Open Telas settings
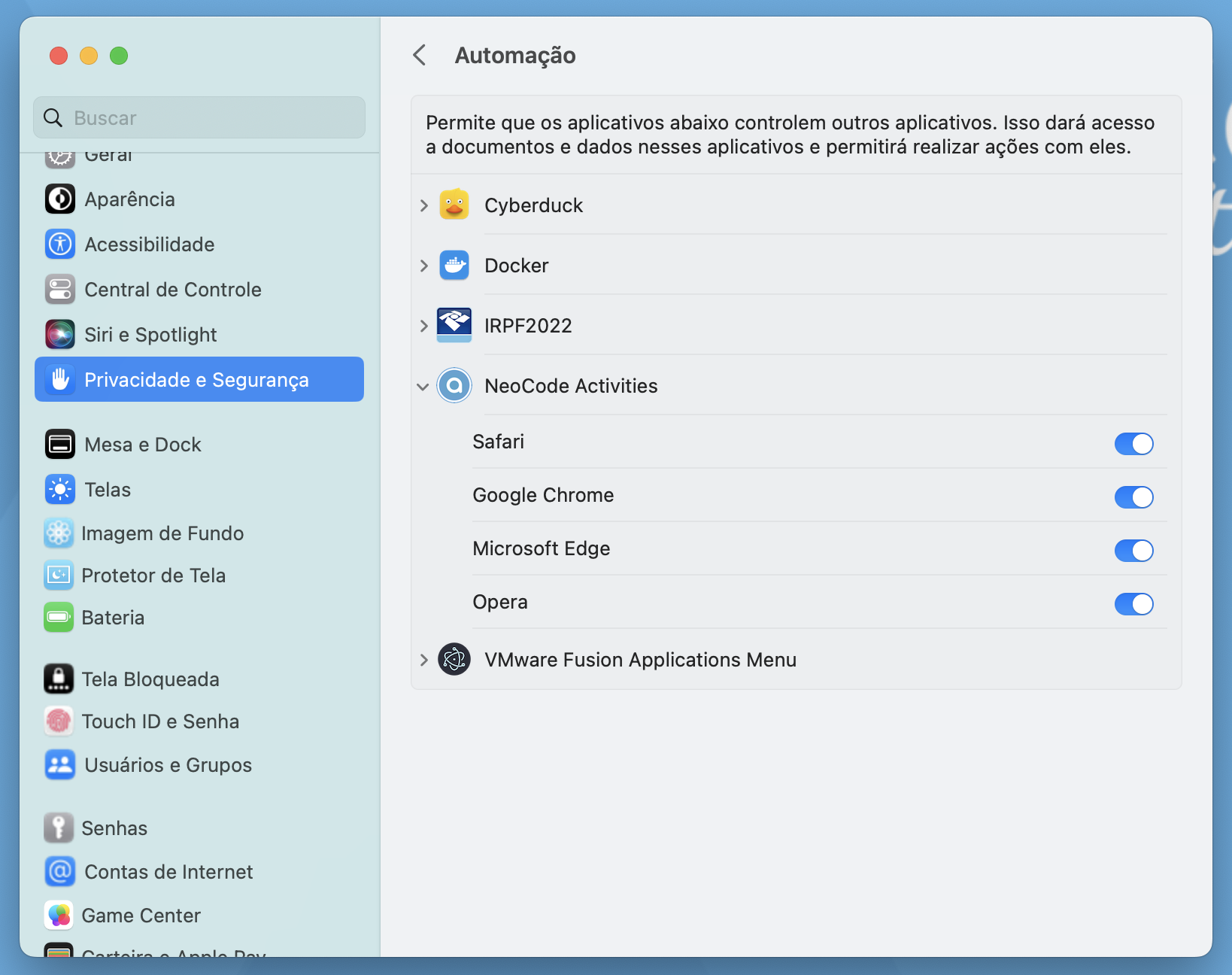The width and height of the screenshot is (1232, 975). point(199,490)
